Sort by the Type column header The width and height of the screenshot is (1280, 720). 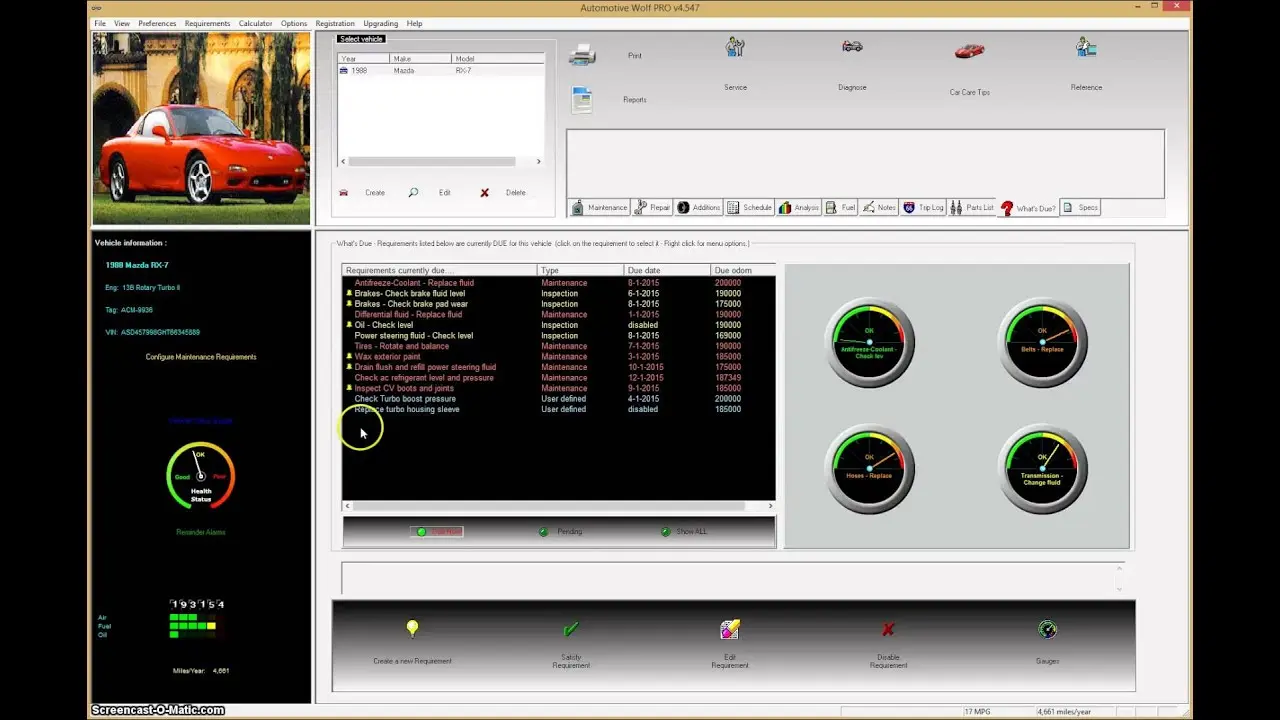(580, 270)
